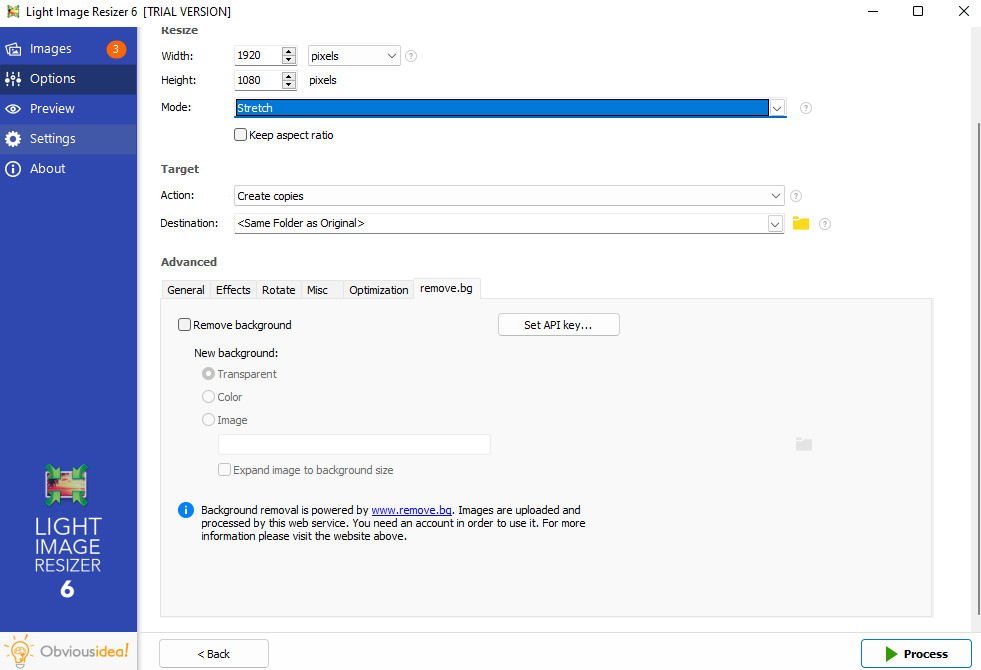Increase height with up arrow
This screenshot has width=981, height=670.
pos(288,76)
